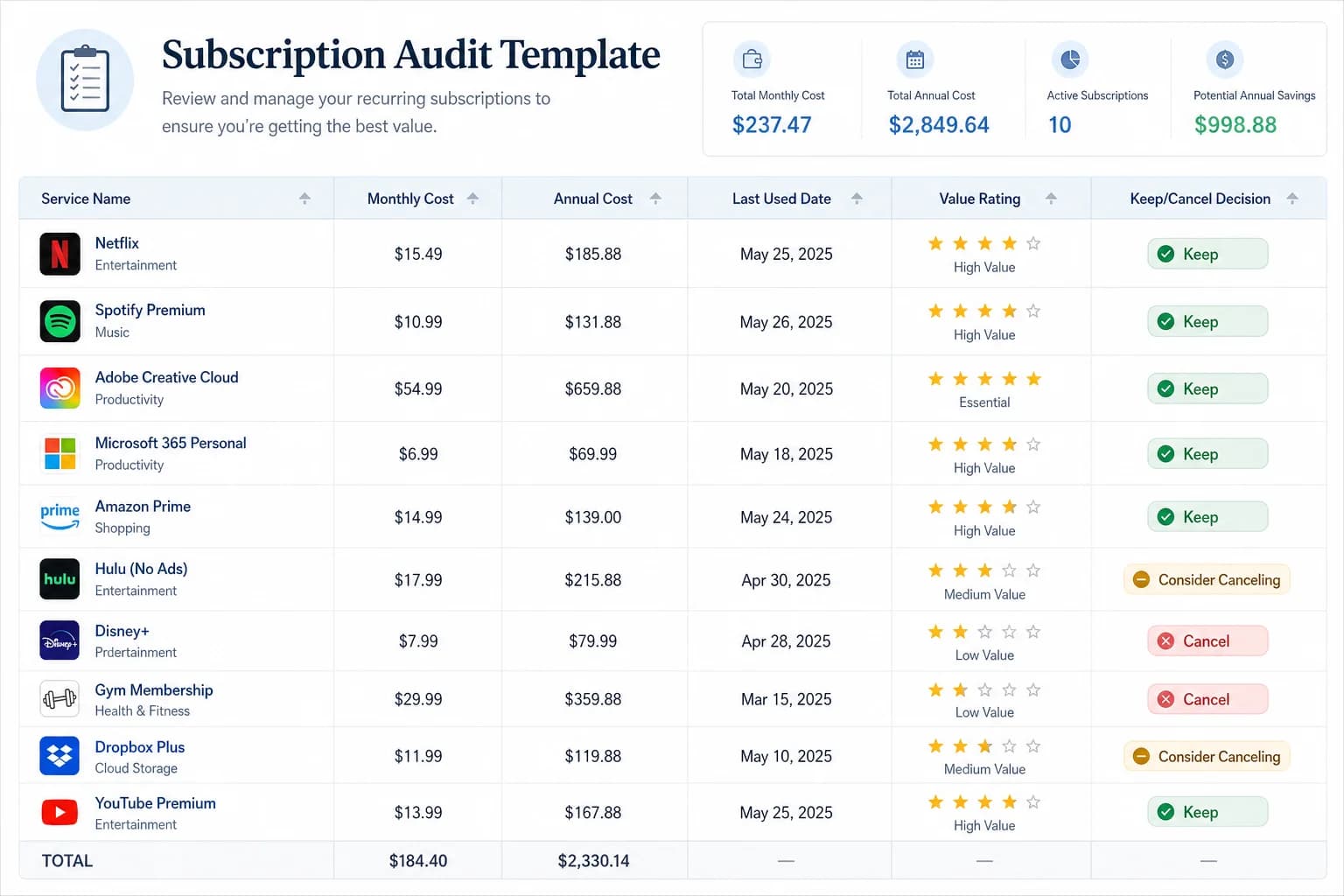Click the star rating for Gym Membership
This screenshot has height=896, width=1344.
pos(984,689)
